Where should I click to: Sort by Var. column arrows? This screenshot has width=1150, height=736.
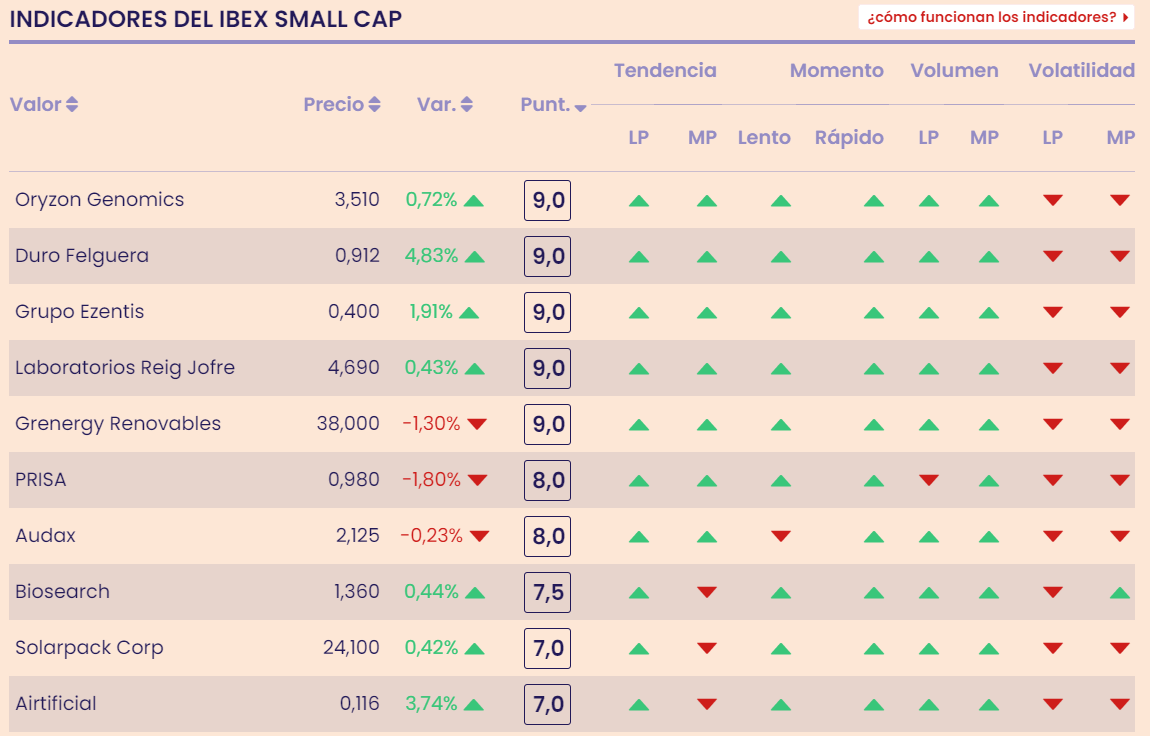[467, 105]
